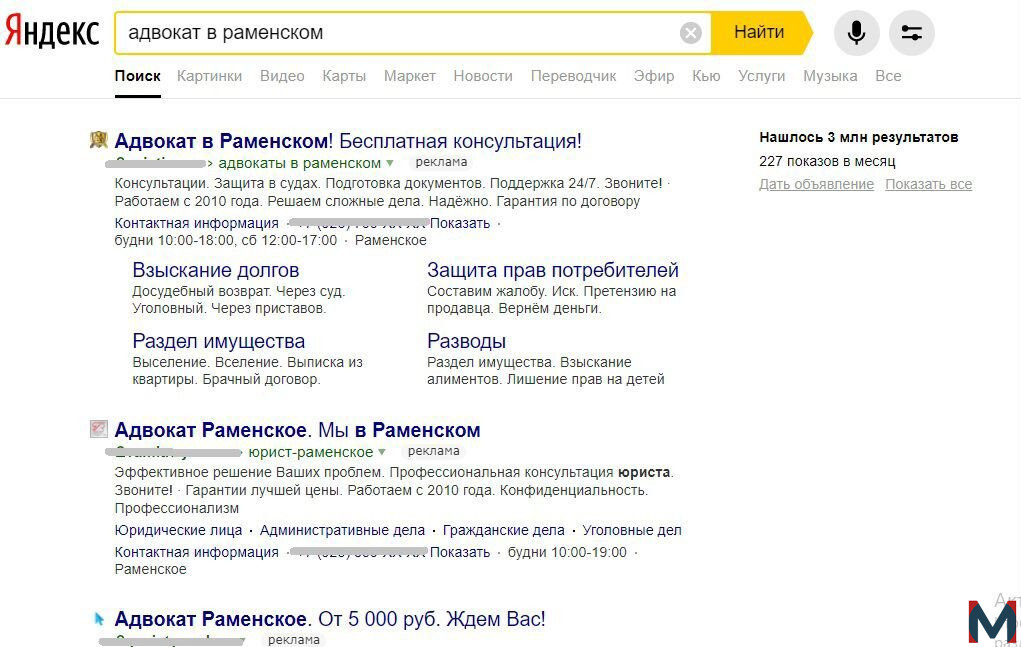The image size is (1021, 647).
Task: Click favicon of first ad result
Action: tap(98, 139)
